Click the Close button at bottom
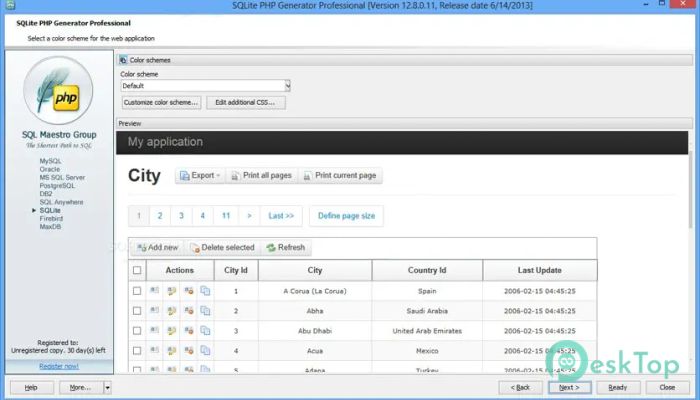This screenshot has height=400, width=700. pyautogui.click(x=667, y=388)
